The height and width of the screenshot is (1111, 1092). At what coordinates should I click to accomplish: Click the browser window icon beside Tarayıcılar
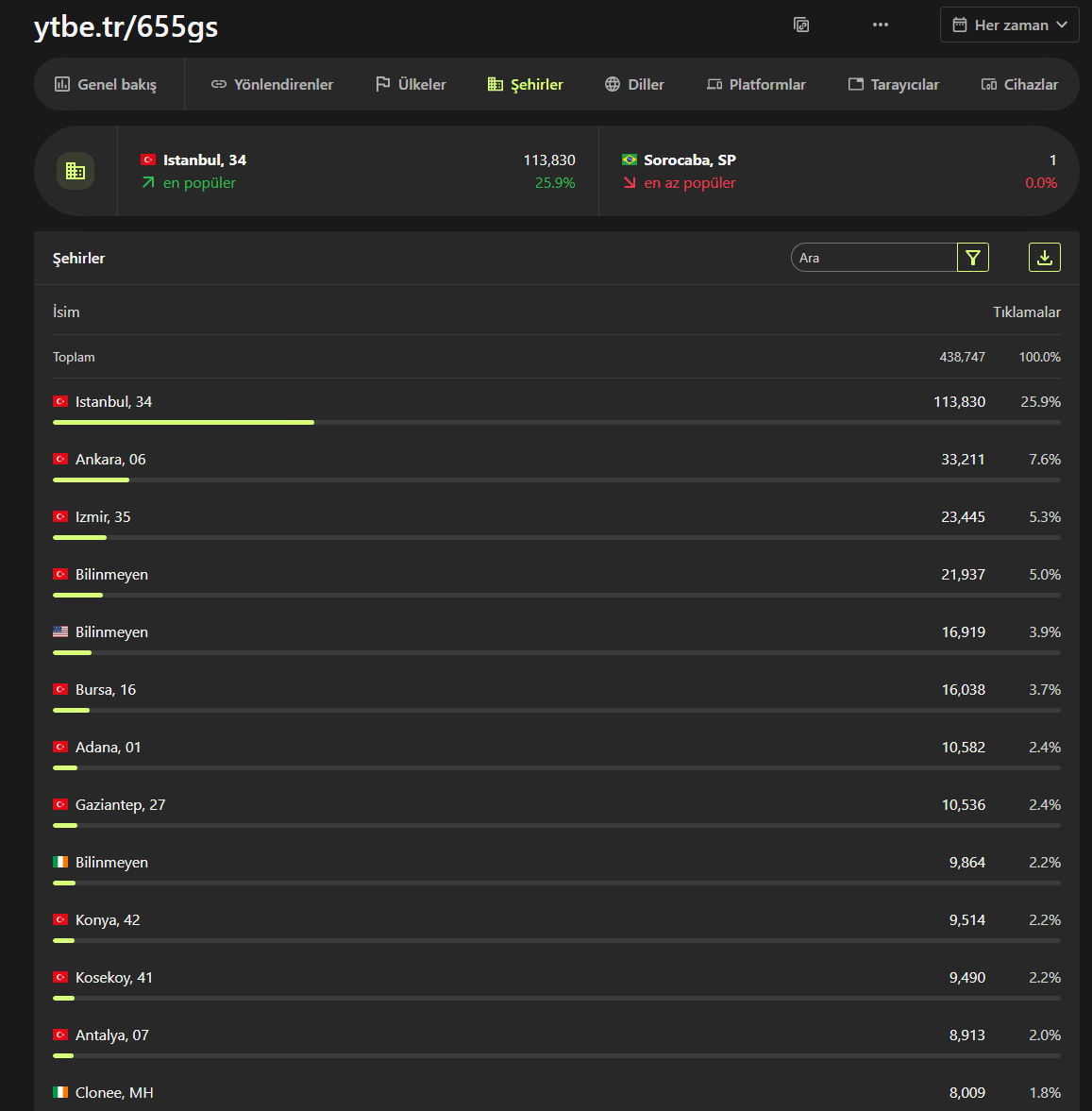(x=856, y=84)
